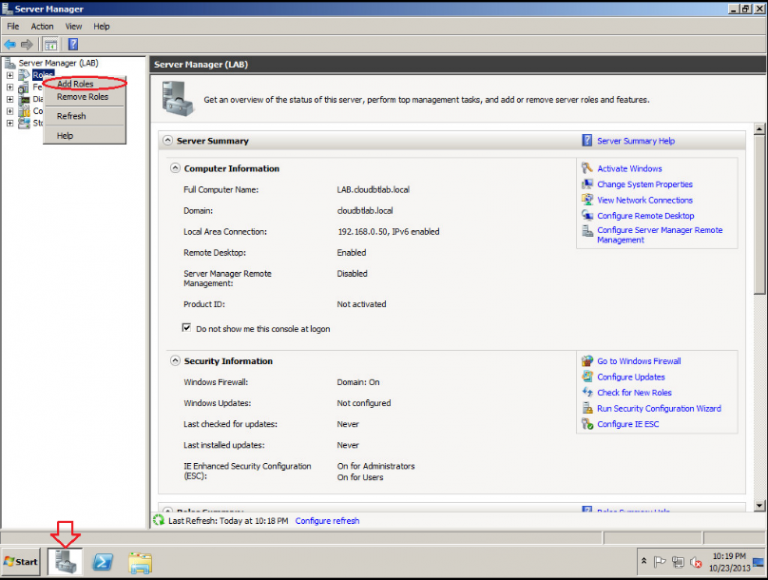This screenshot has height=580, width=768.
Task: Click the blue Help icon in toolbar
Action: coord(73,45)
